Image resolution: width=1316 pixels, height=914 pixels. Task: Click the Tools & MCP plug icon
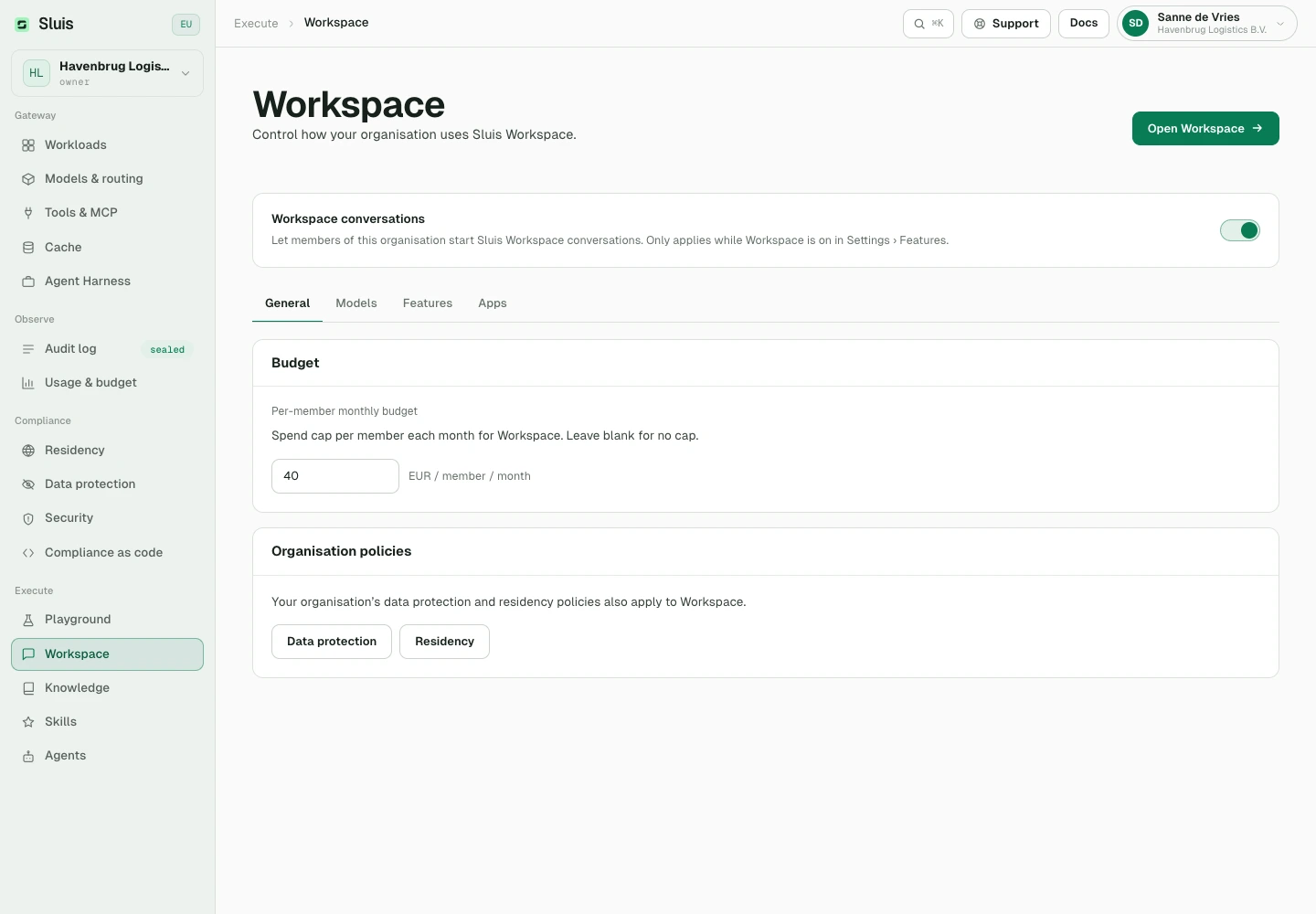point(28,213)
